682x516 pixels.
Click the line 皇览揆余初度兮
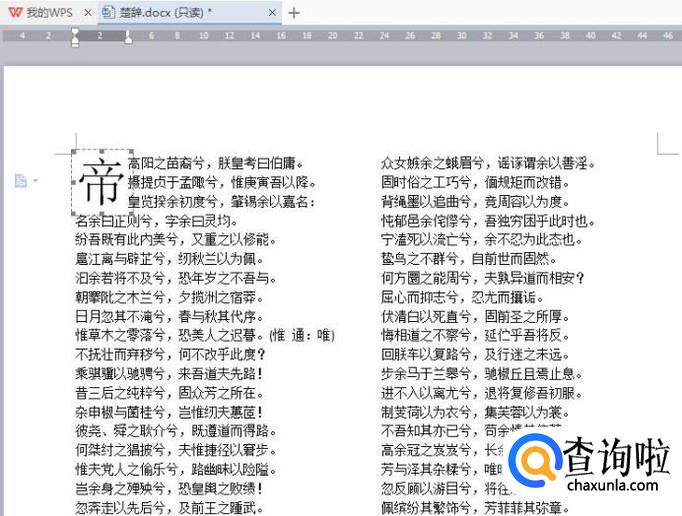[173, 201]
